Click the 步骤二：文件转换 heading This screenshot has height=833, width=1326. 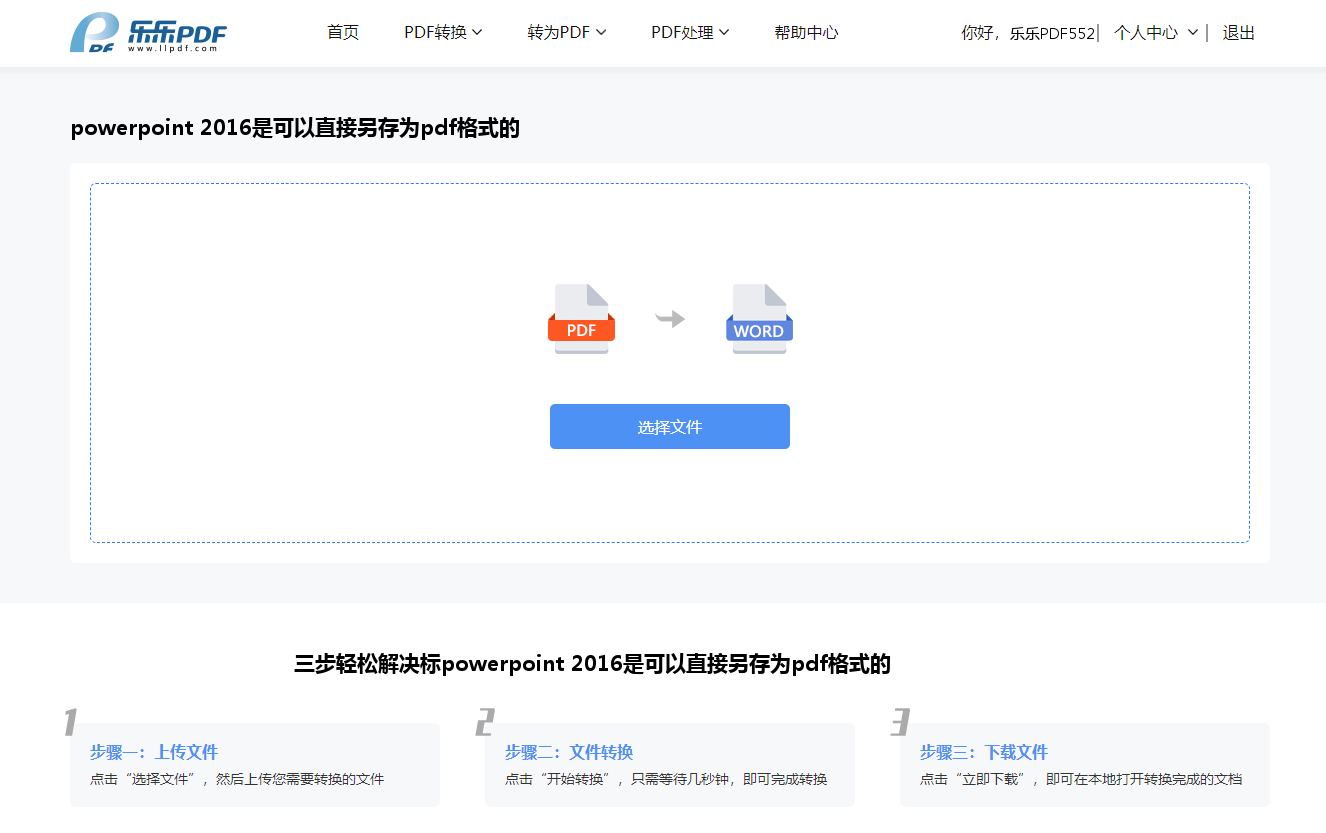569,752
